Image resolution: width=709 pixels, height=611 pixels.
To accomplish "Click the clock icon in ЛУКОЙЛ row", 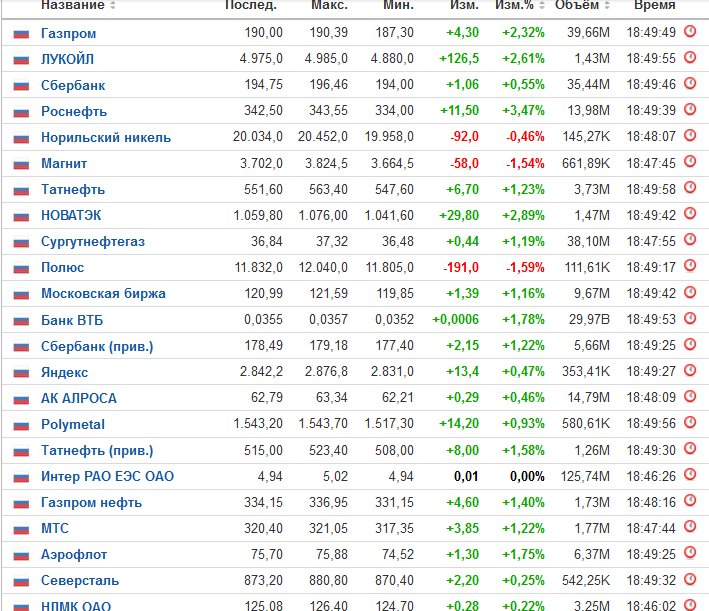I will pyautogui.click(x=690, y=57).
